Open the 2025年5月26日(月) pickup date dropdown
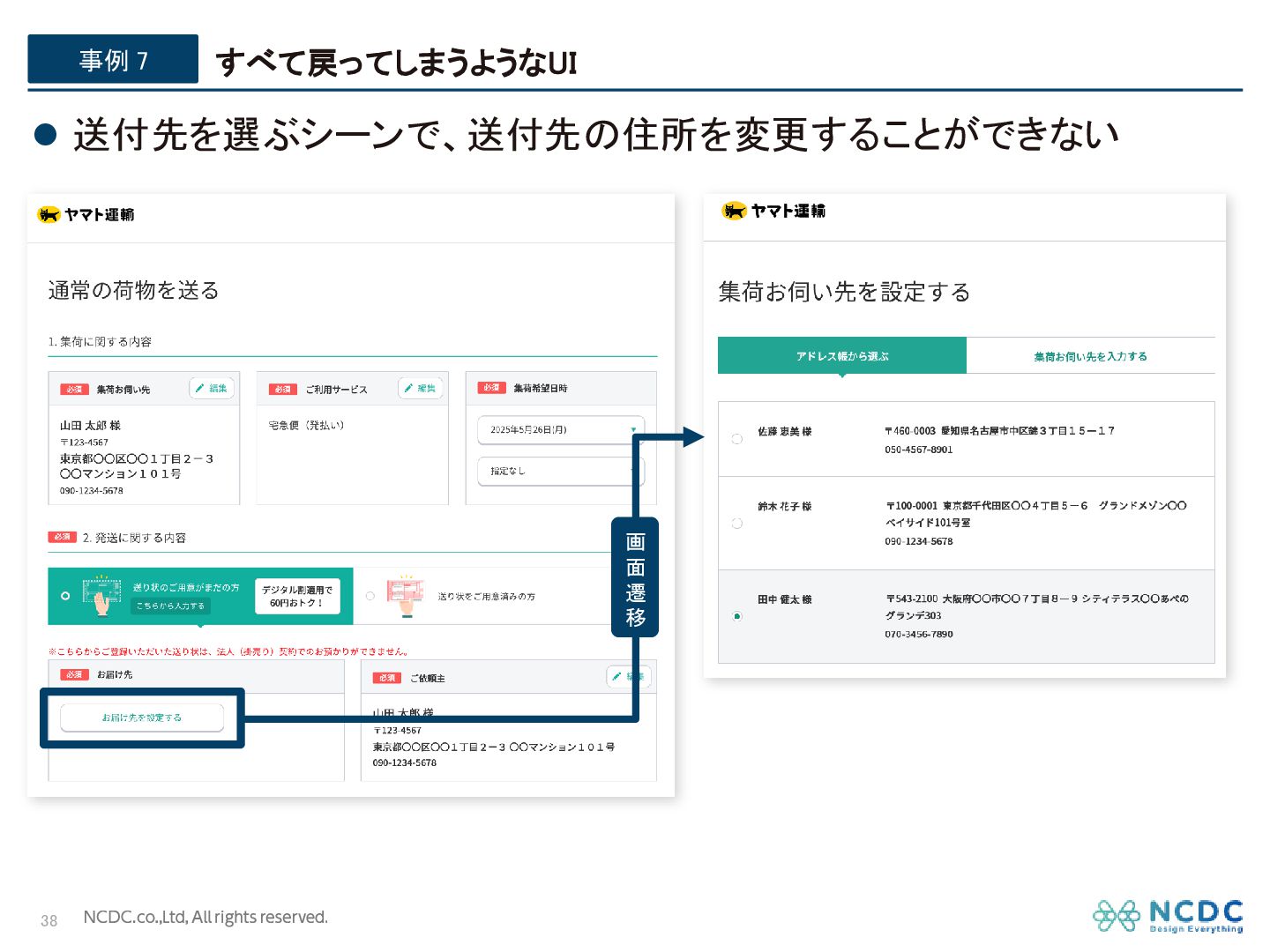Viewport: 1270px width, 952px height. click(x=561, y=430)
